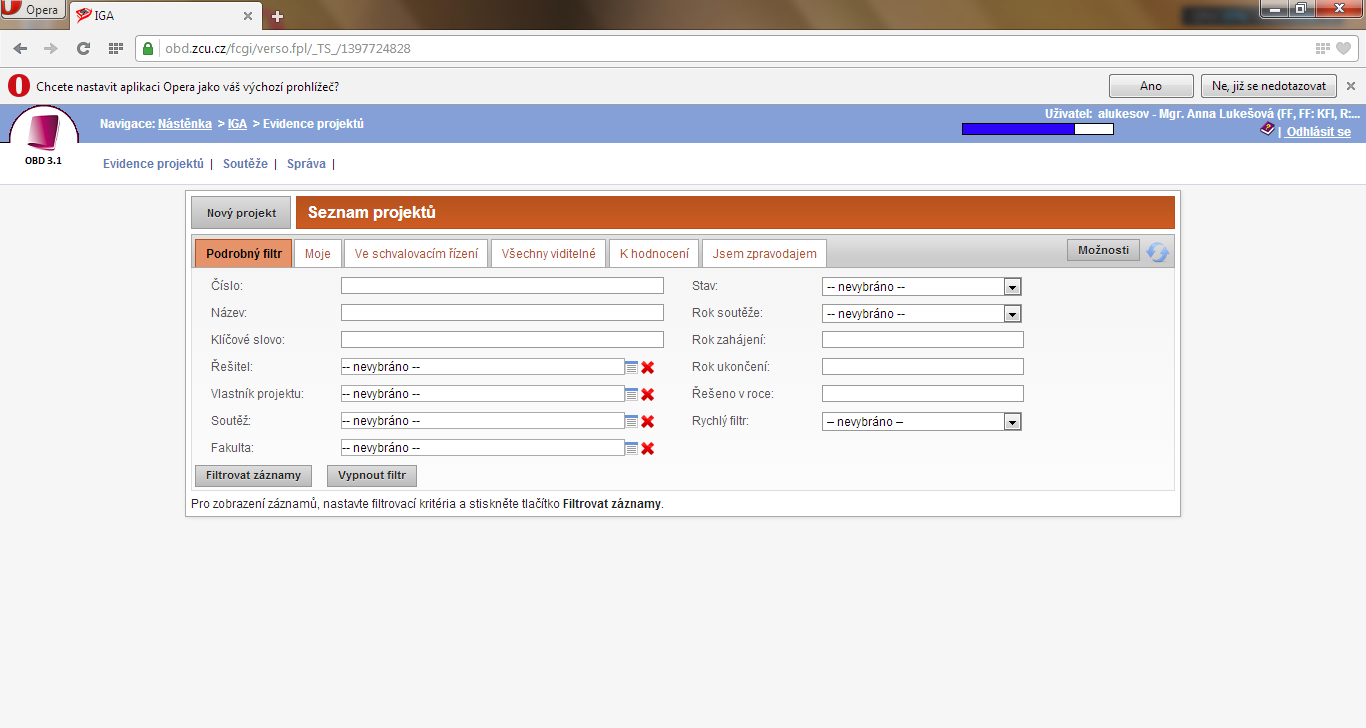1366x728 pixels.
Task: Click the Seznam projektů heading
Action: point(372,213)
